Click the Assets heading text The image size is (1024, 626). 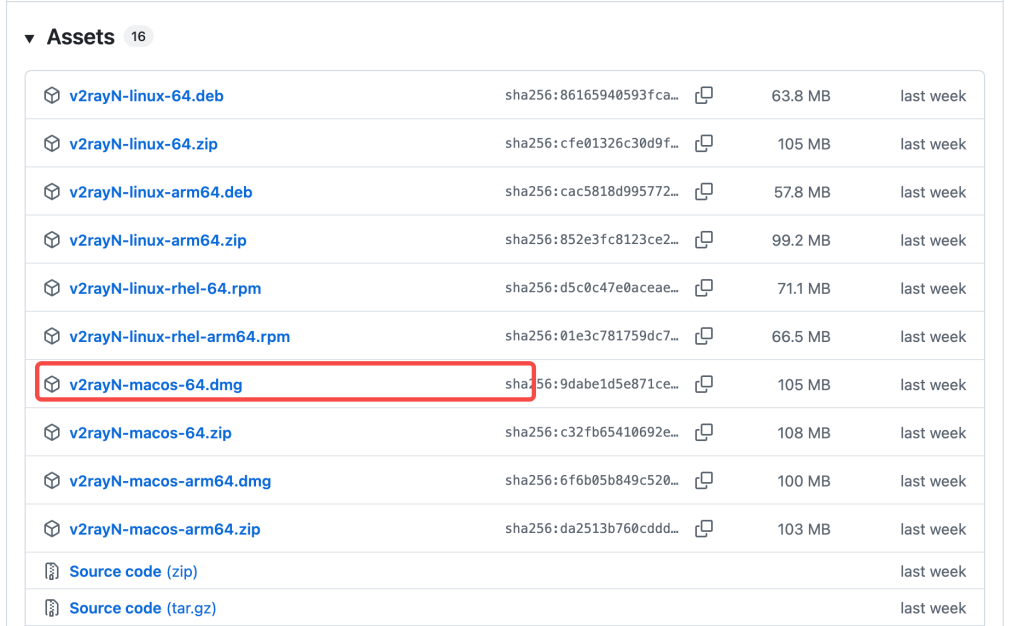(x=81, y=37)
